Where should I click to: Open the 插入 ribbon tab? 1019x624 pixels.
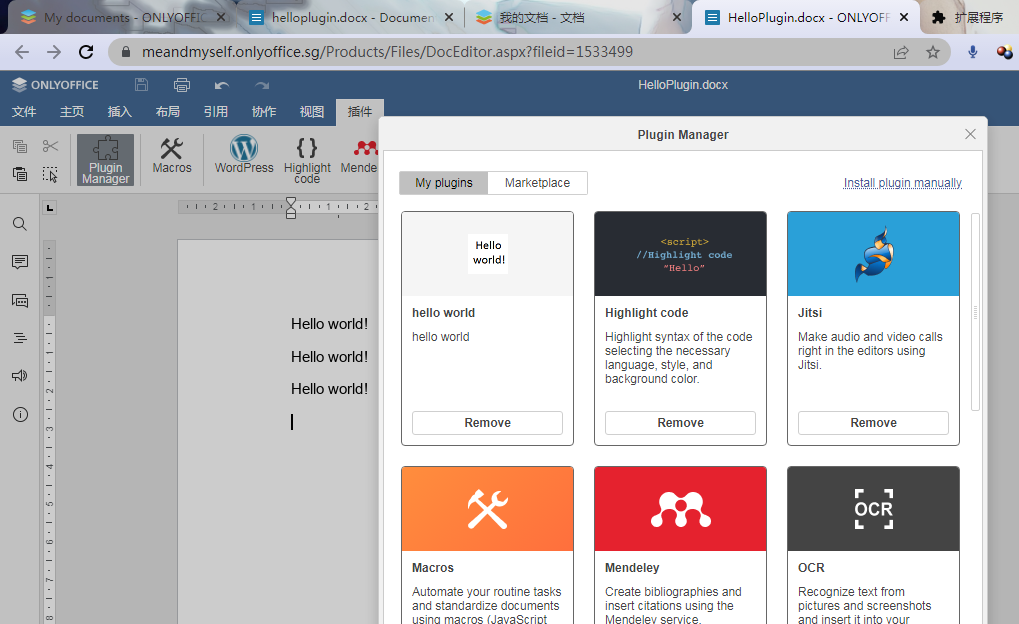point(120,112)
